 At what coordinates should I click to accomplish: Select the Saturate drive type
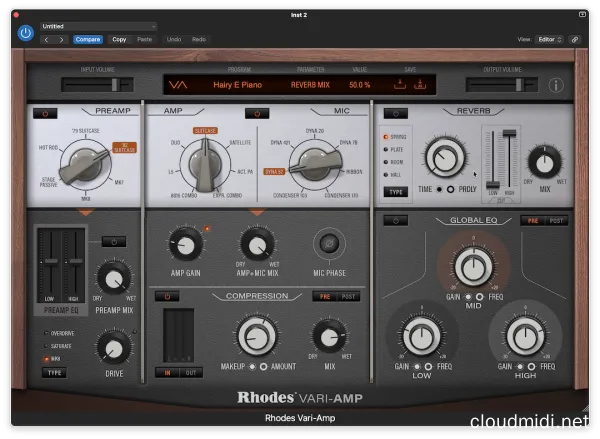58,346
